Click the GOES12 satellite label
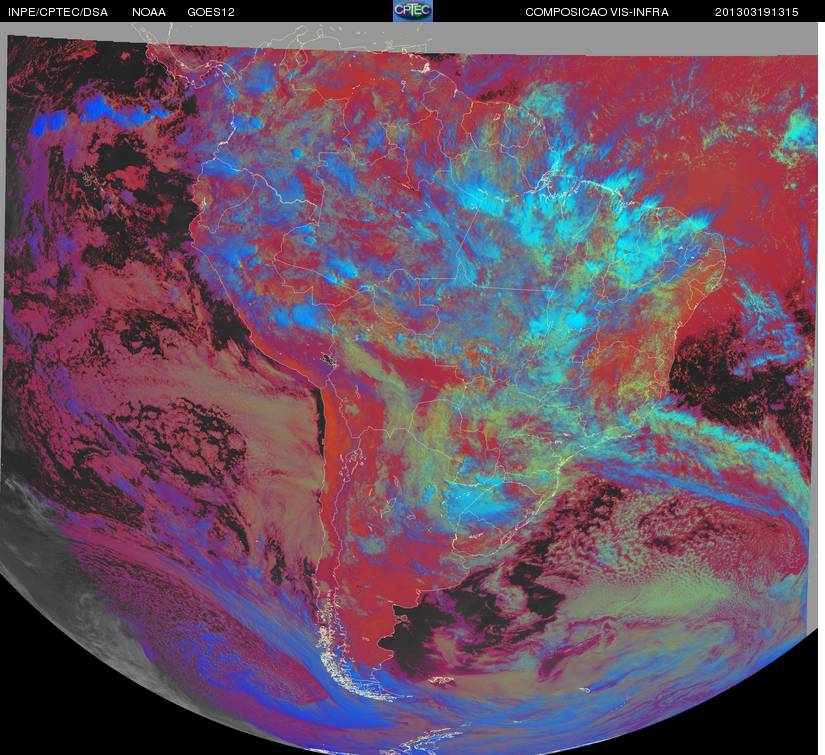This screenshot has height=755, width=825. [211, 12]
